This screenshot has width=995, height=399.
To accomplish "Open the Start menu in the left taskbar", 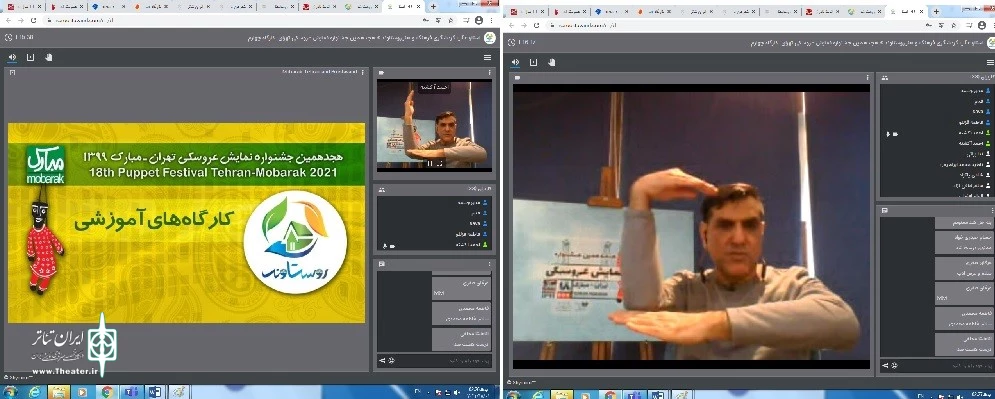I will tap(10, 392).
